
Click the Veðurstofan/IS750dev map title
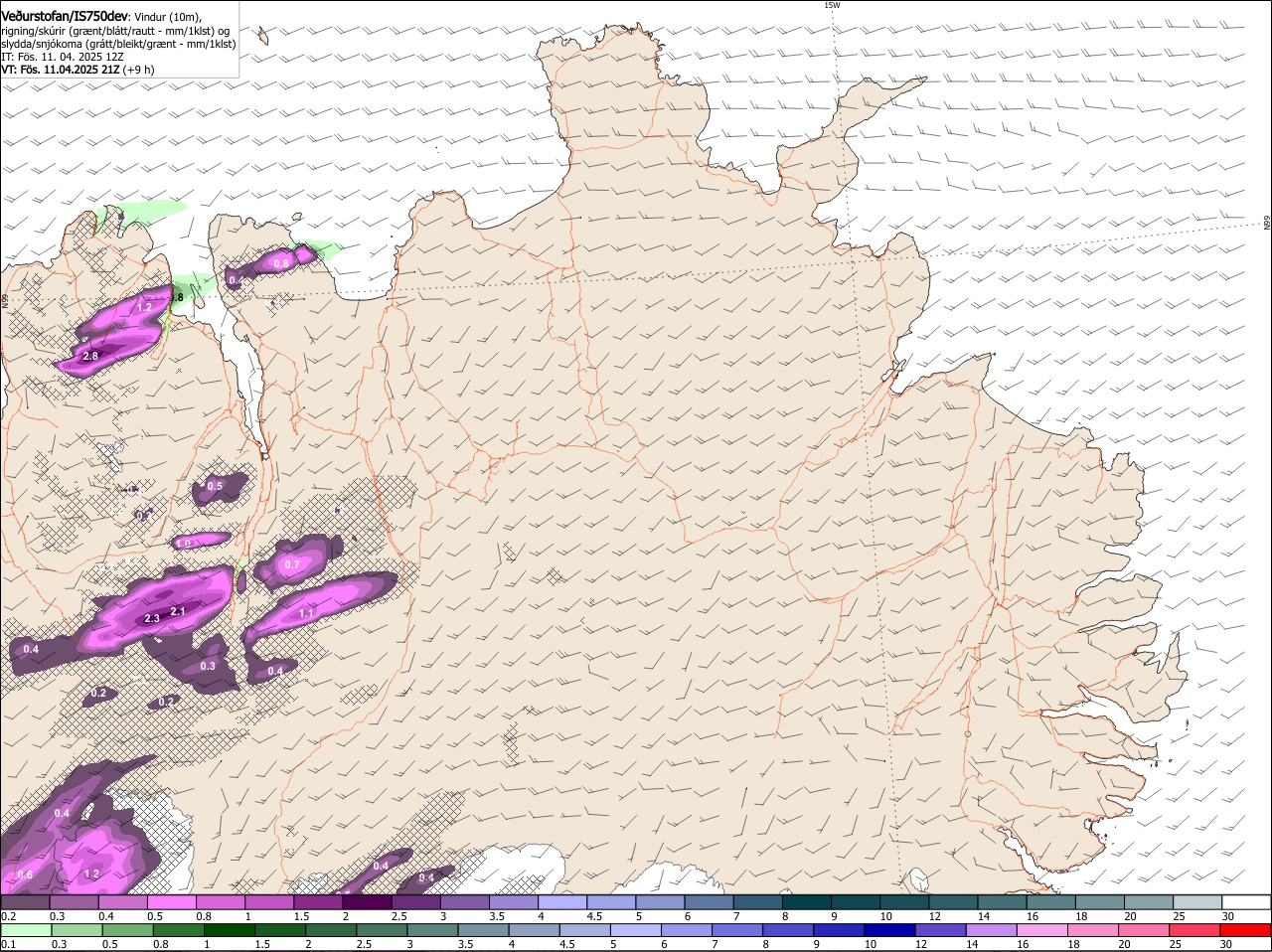[65, 16]
